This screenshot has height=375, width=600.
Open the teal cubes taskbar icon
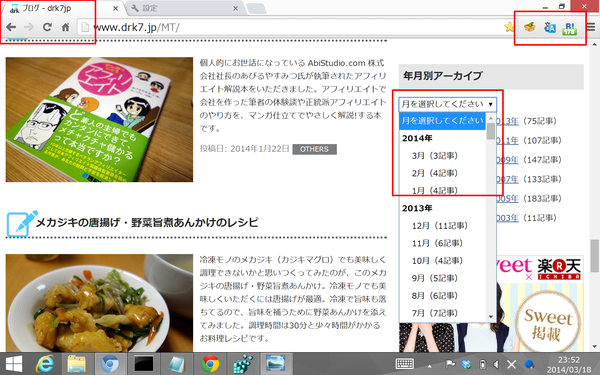[x=243, y=364]
